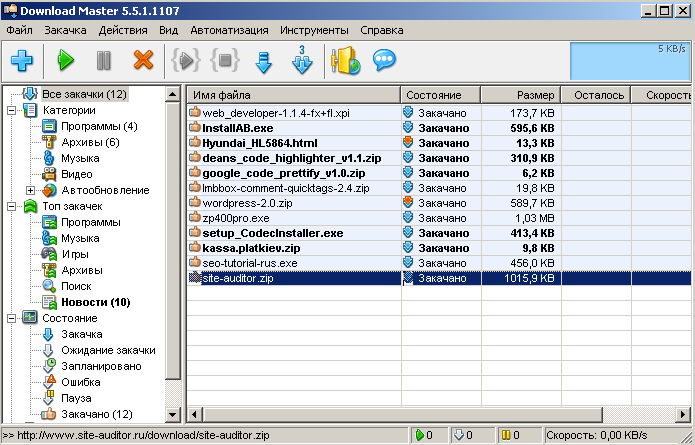Image resolution: width=695 pixels, height=445 pixels.
Task: Select google_code_prettify_v1.0.zip row
Action: [439, 173]
